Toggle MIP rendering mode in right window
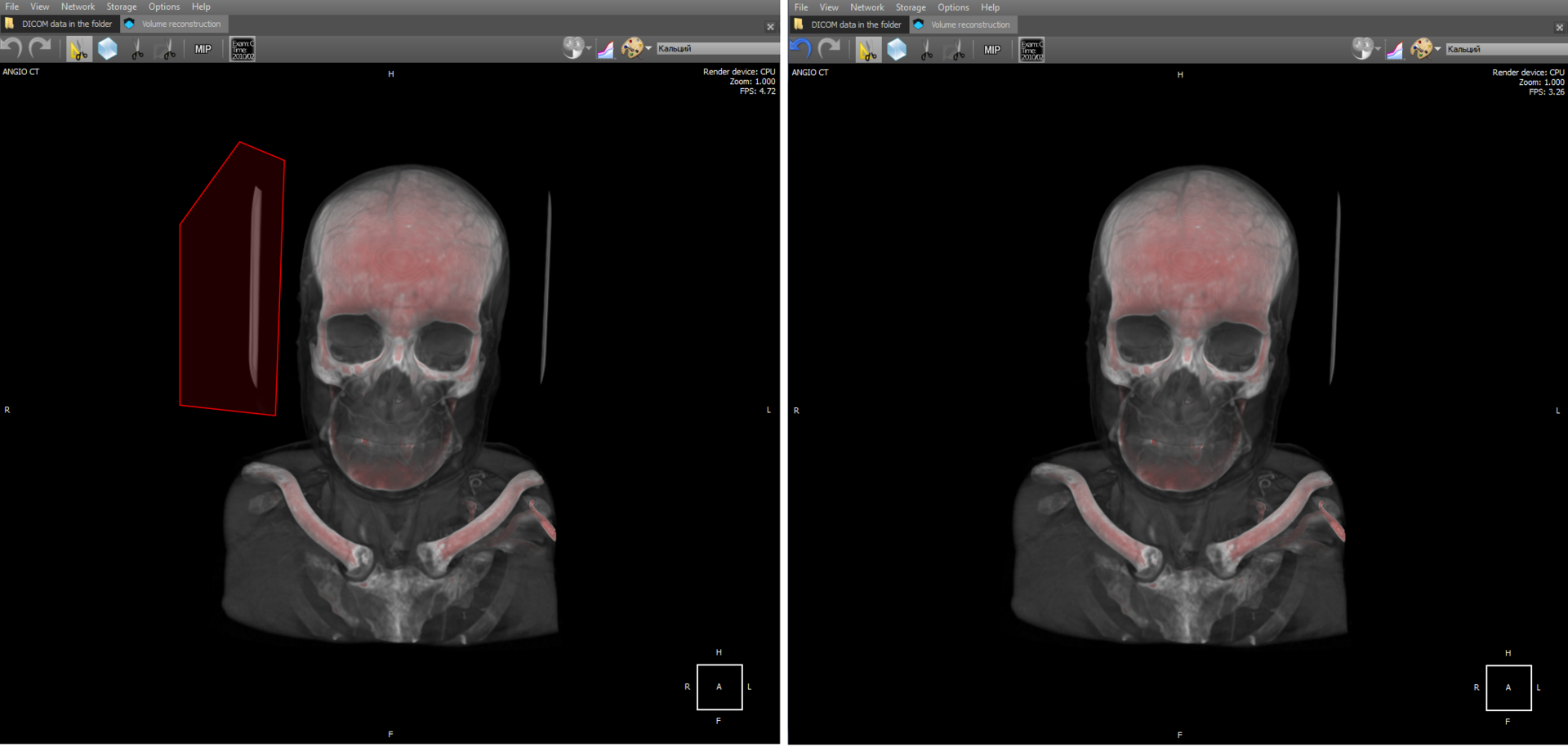The height and width of the screenshot is (747, 1568). click(992, 51)
